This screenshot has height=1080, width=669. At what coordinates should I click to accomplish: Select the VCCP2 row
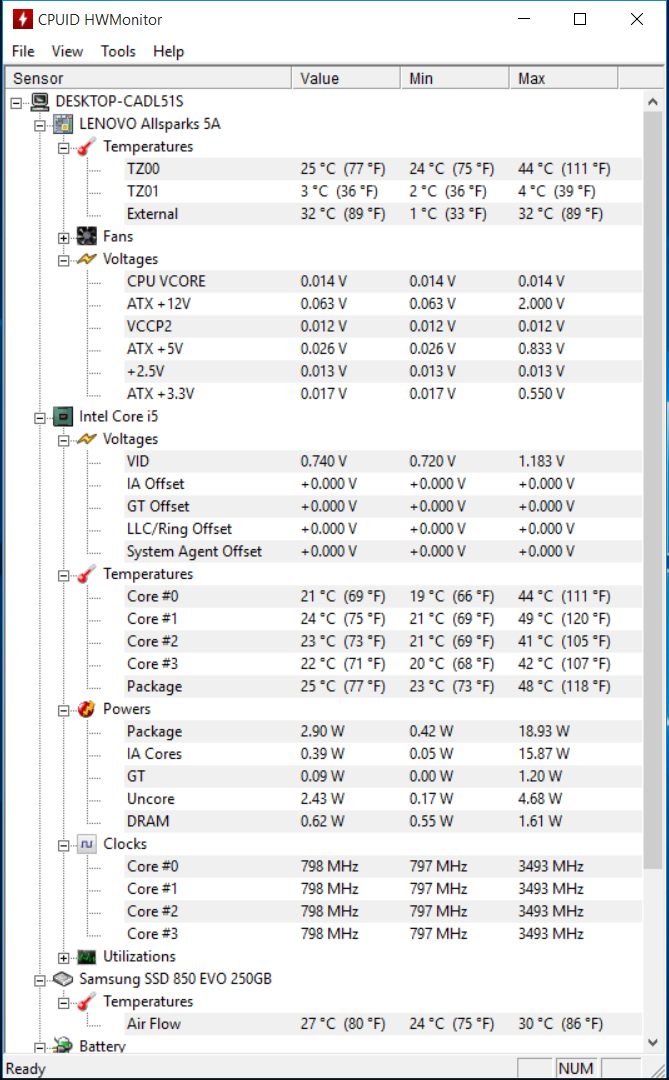pyautogui.click(x=382, y=326)
